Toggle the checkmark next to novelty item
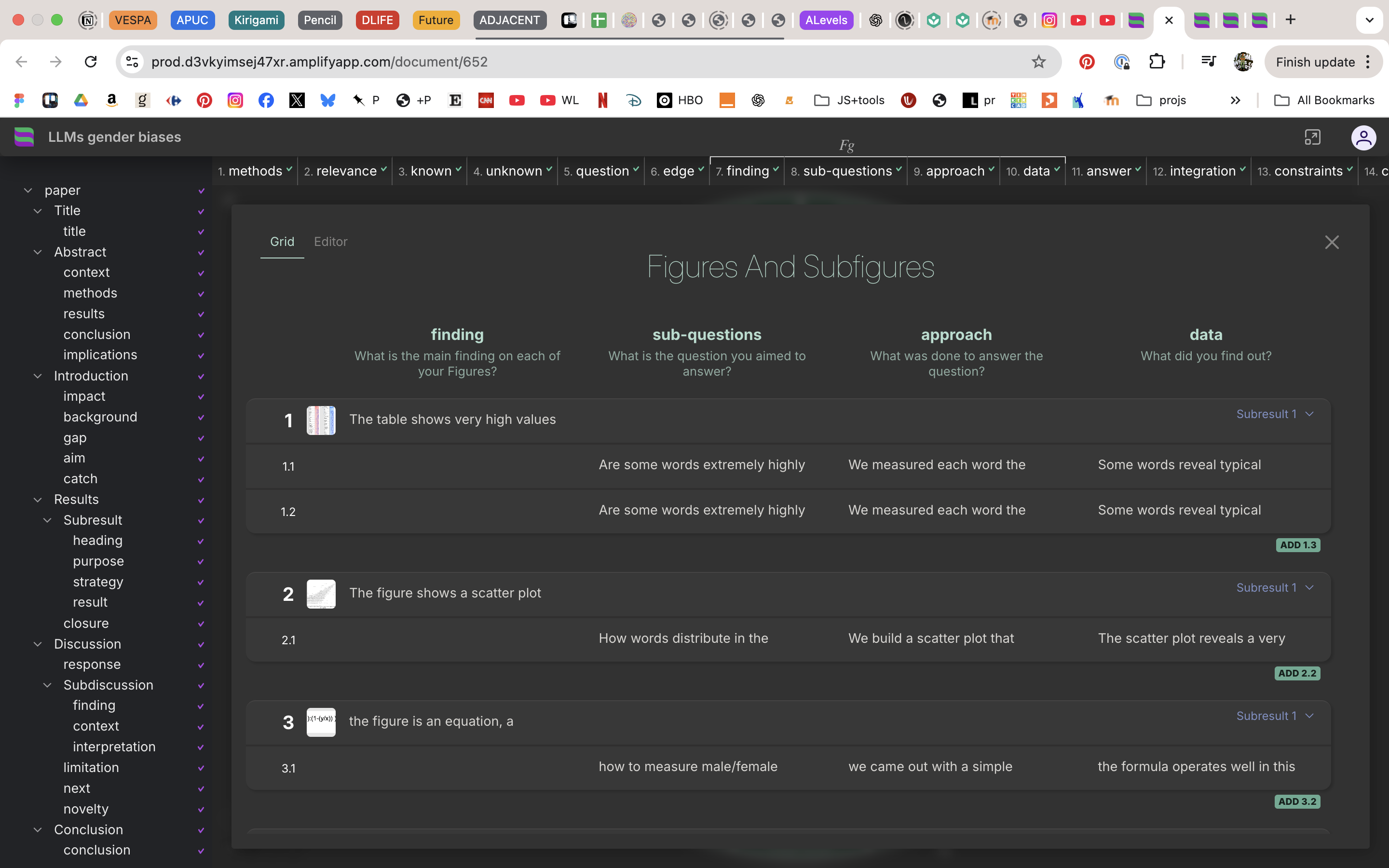This screenshot has width=1389, height=868. click(x=201, y=810)
